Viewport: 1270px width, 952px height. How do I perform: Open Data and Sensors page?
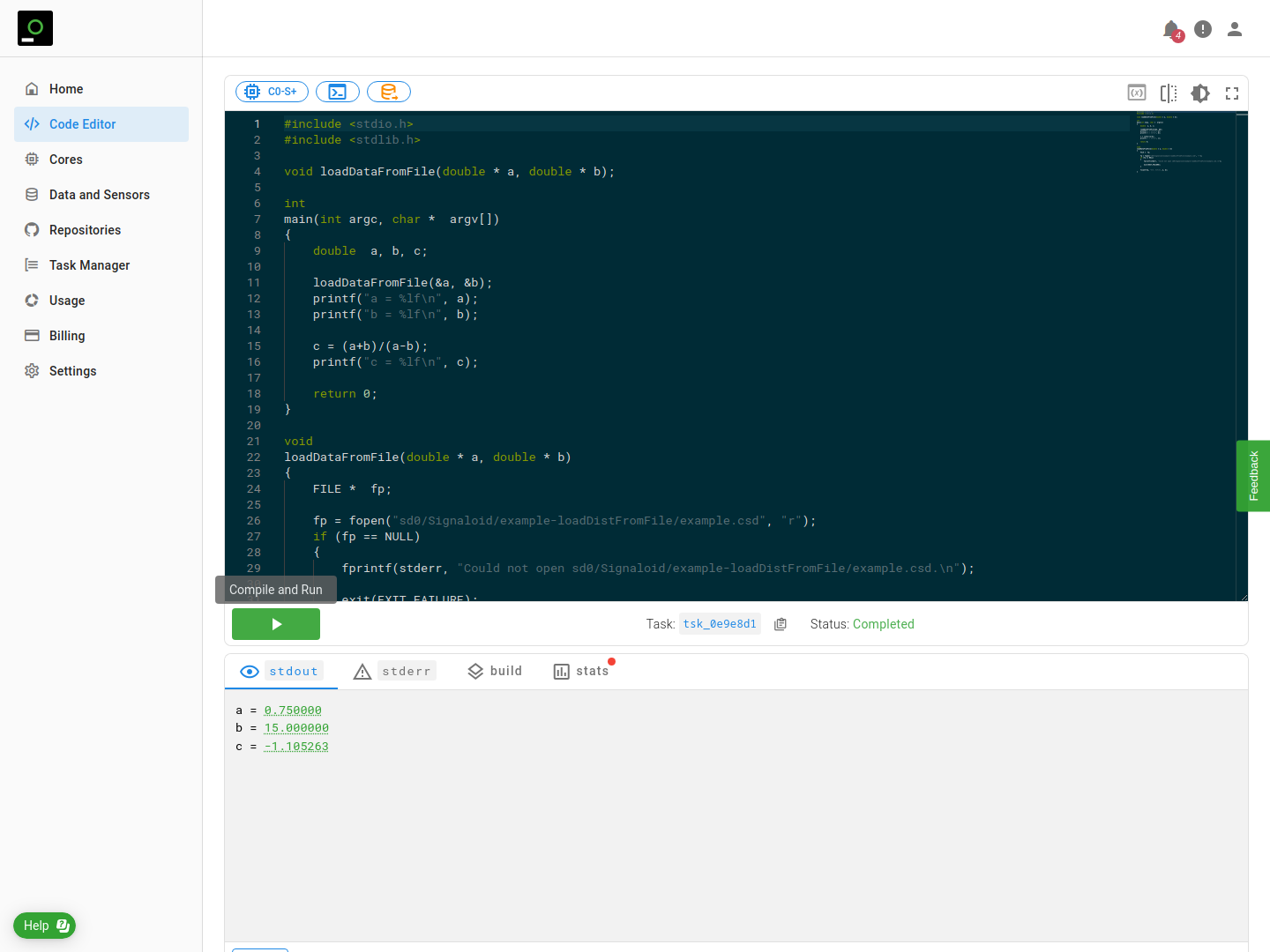click(x=99, y=195)
